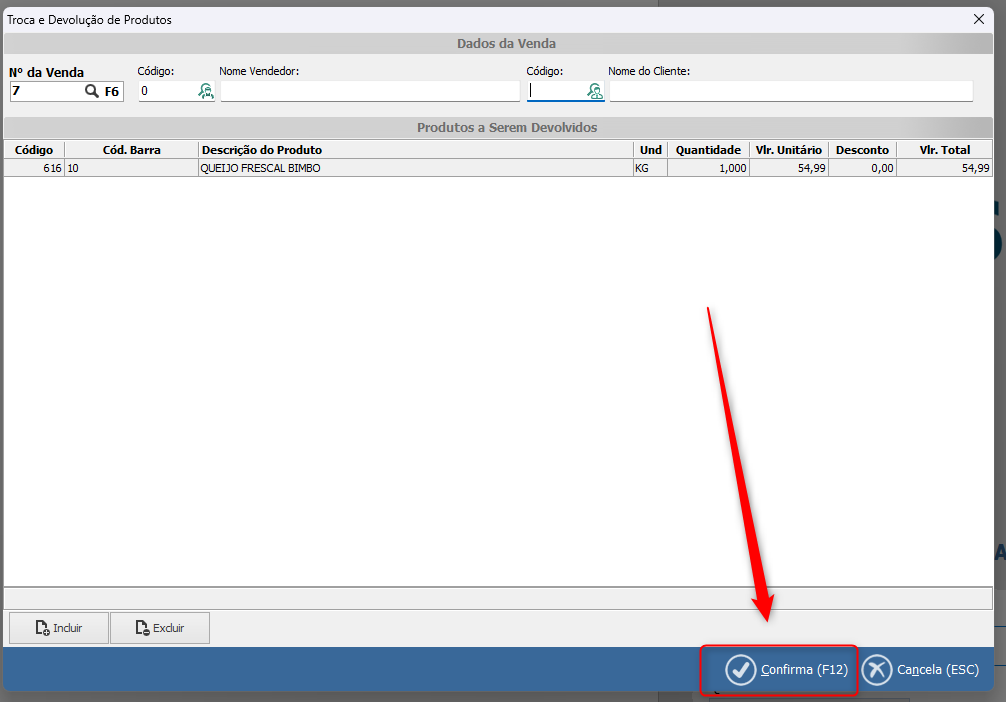1006x702 pixels.
Task: Cancel the operation with Cancela (ESC)
Action: coord(921,670)
